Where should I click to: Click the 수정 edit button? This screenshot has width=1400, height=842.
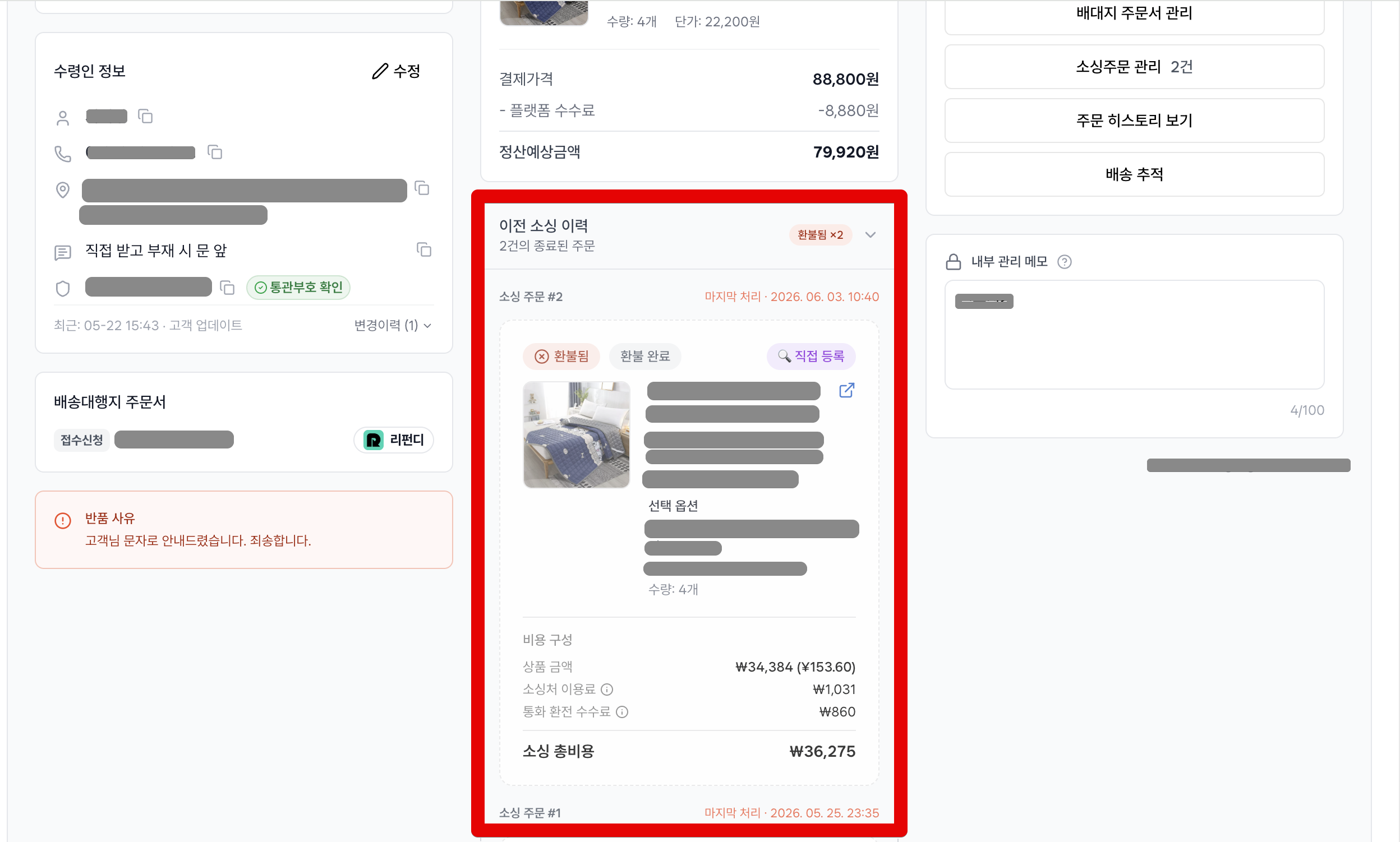pos(396,71)
